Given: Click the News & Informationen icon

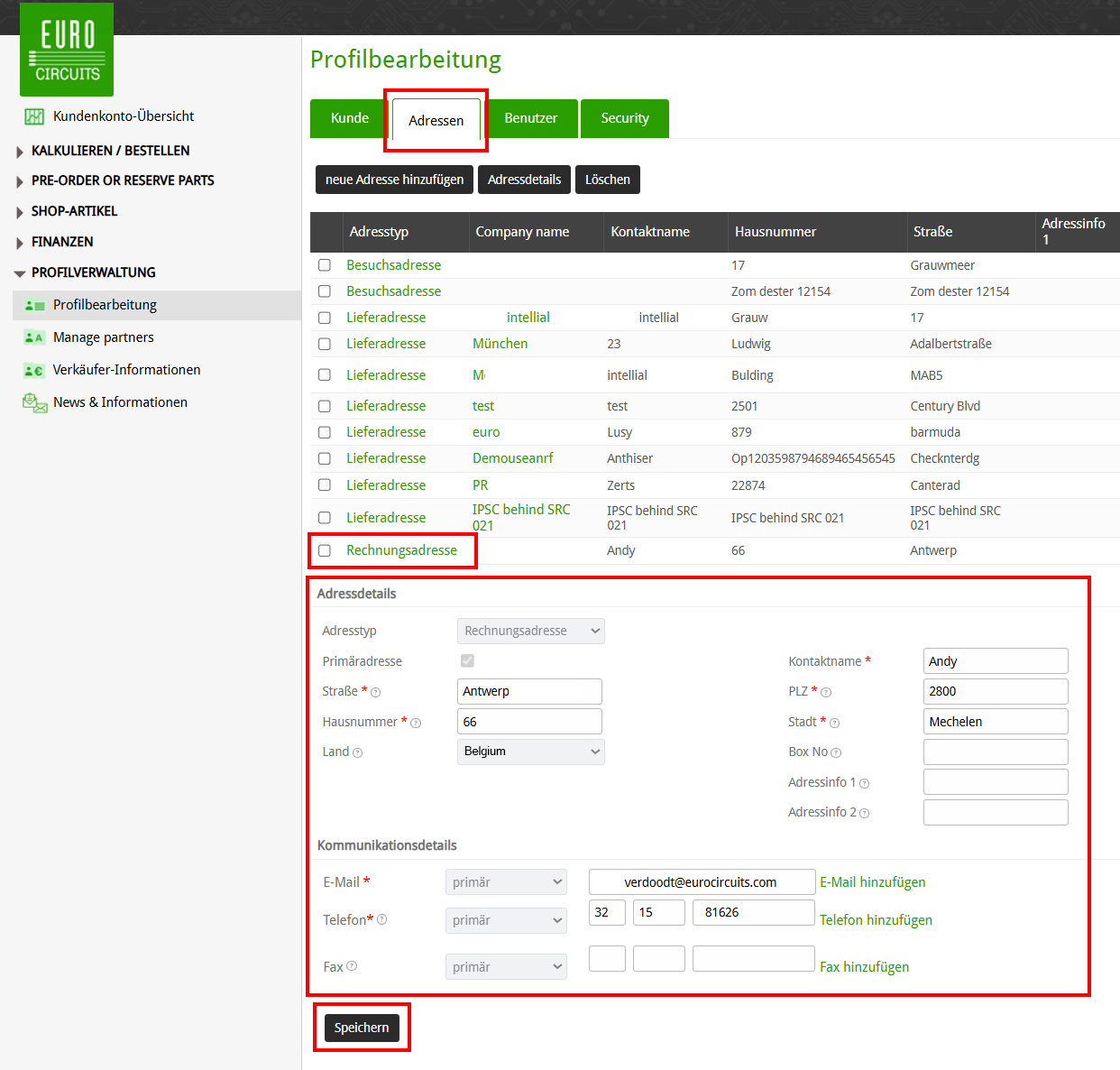Looking at the screenshot, I should [x=34, y=402].
